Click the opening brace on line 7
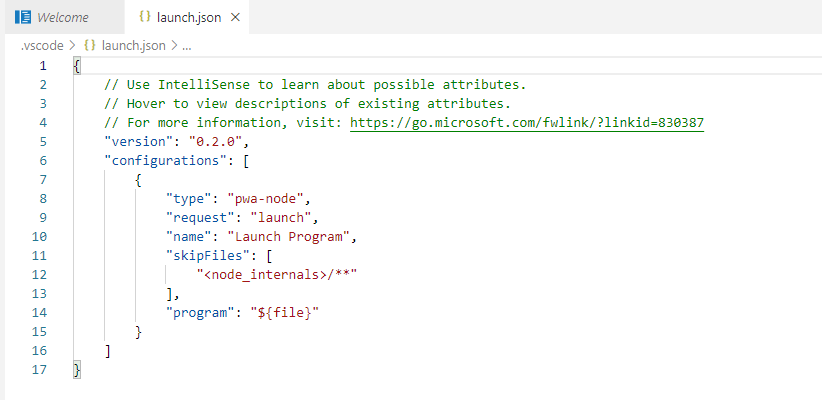The height and width of the screenshot is (400, 822). point(138,180)
